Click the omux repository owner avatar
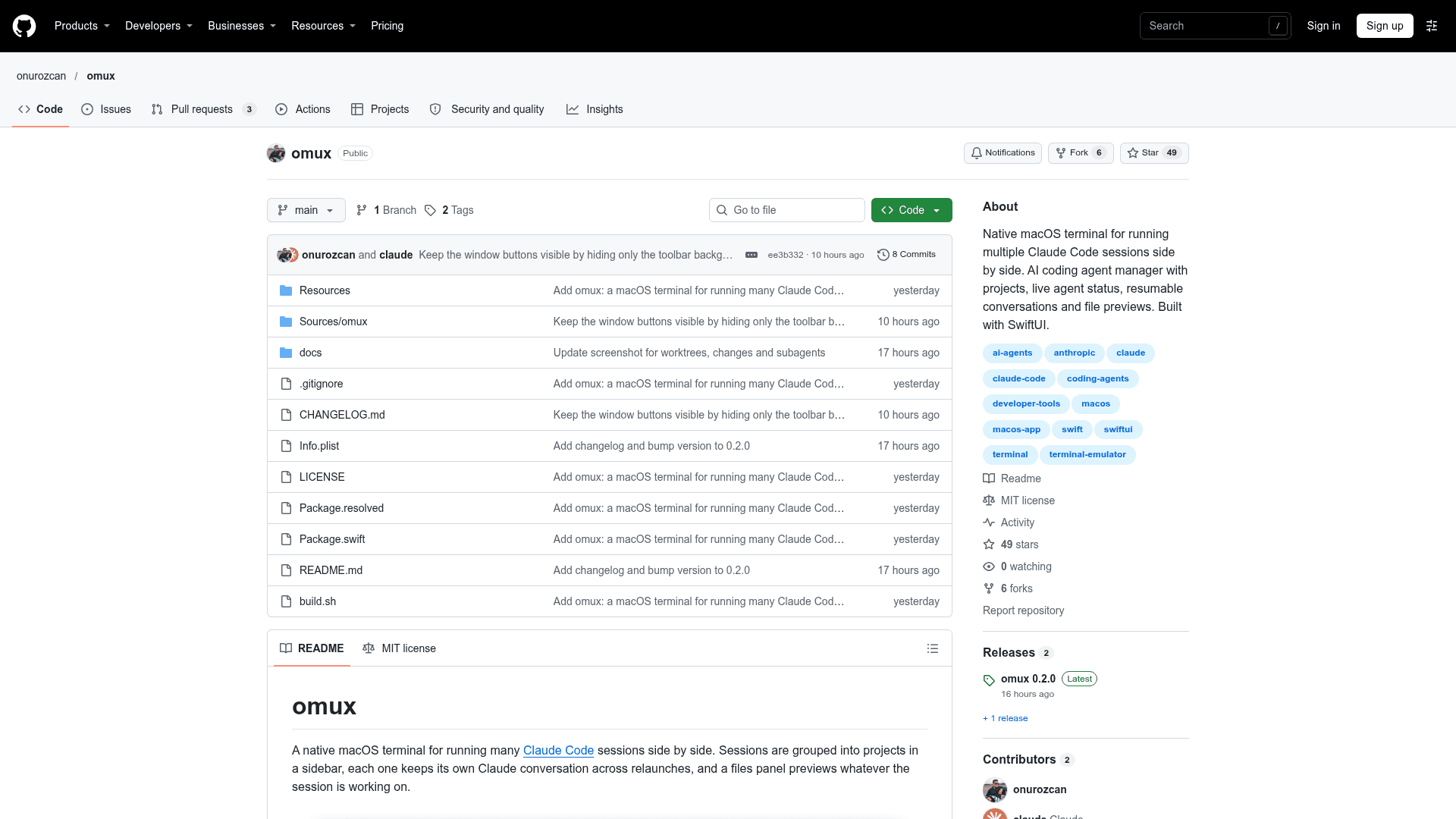 (x=276, y=153)
